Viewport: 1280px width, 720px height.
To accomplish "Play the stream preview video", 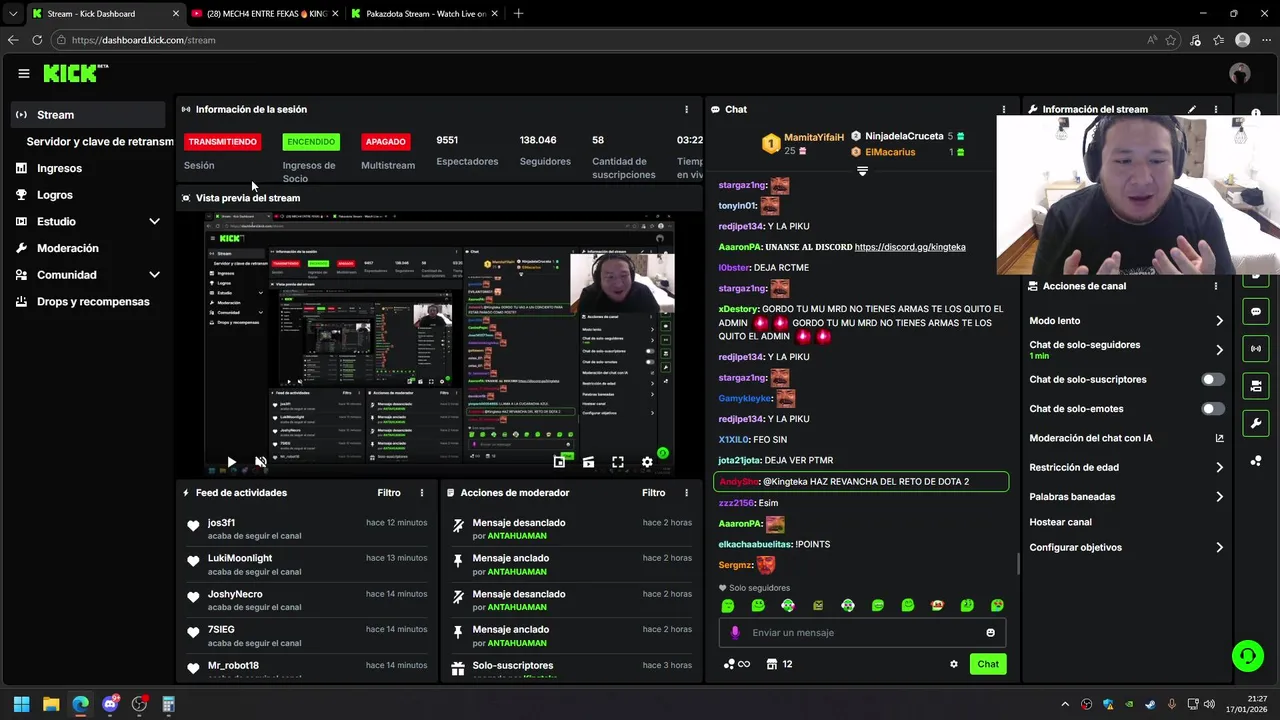I will pos(231,462).
